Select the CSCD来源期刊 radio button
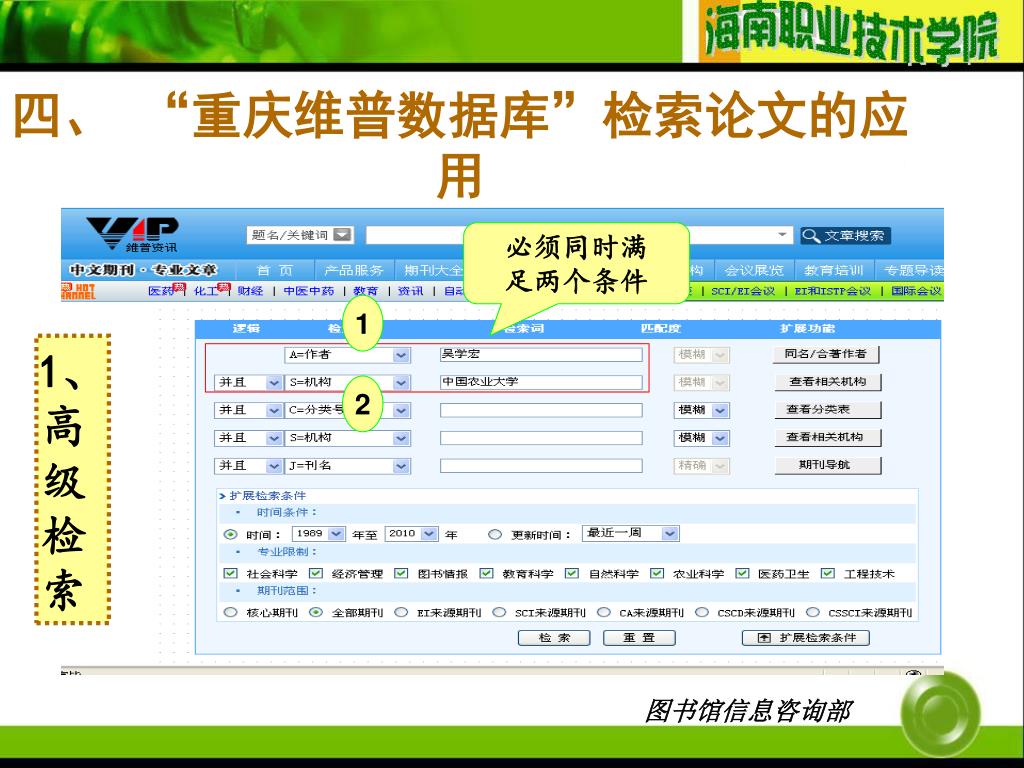1024x768 pixels. tap(702, 613)
